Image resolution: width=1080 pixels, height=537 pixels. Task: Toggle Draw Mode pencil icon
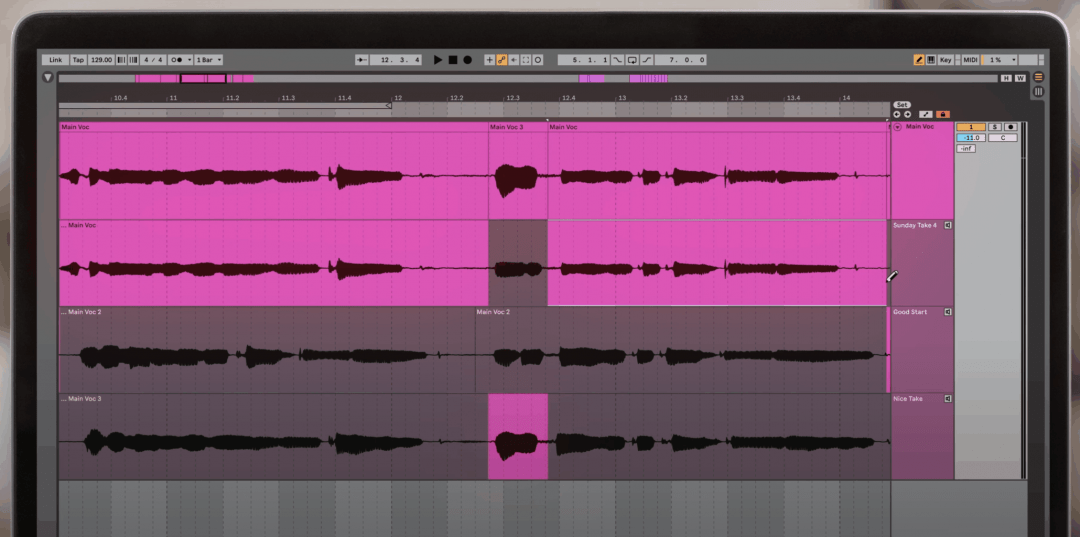click(919, 60)
